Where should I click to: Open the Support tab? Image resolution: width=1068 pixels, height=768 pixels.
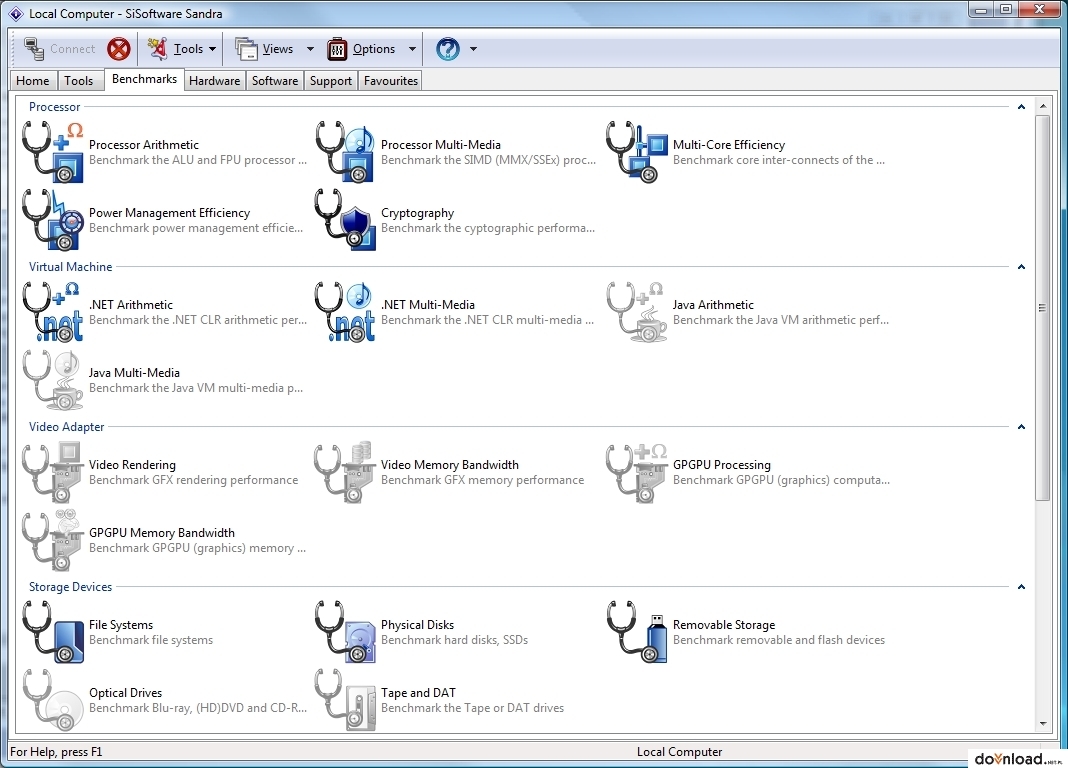[331, 80]
